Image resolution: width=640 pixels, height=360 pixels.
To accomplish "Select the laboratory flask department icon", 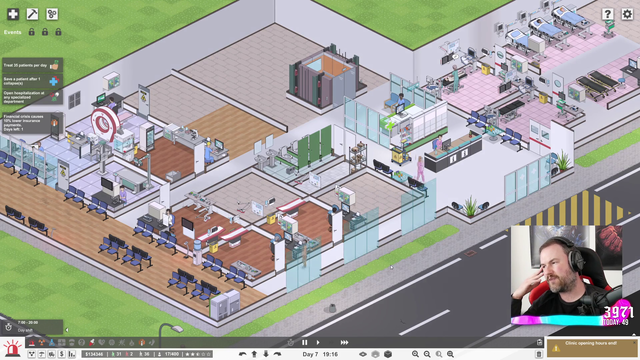I will 52,342.
